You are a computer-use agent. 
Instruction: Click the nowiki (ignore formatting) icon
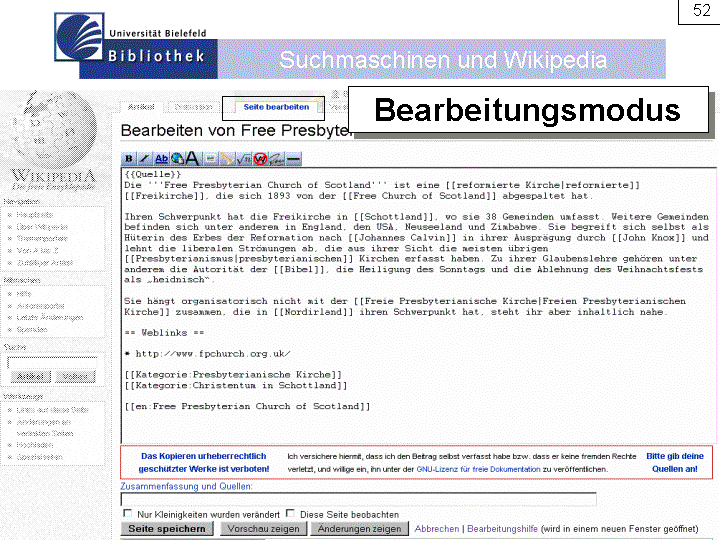click(260, 159)
